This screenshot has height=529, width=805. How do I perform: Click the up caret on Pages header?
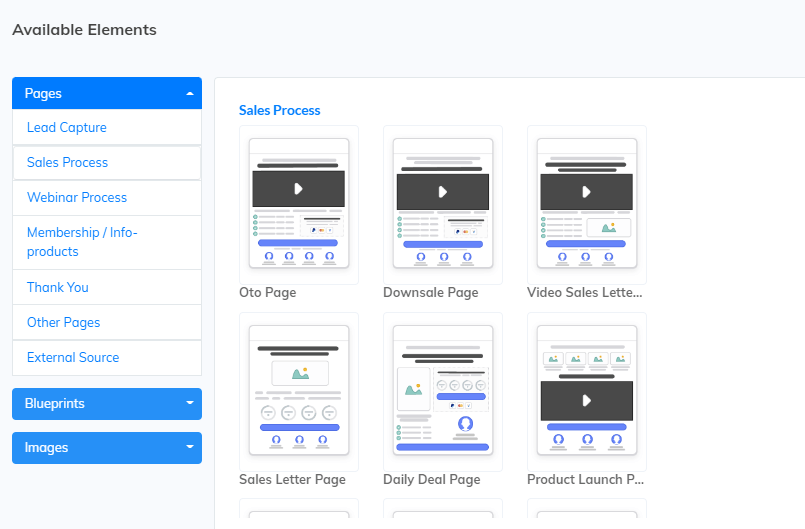(x=189, y=93)
